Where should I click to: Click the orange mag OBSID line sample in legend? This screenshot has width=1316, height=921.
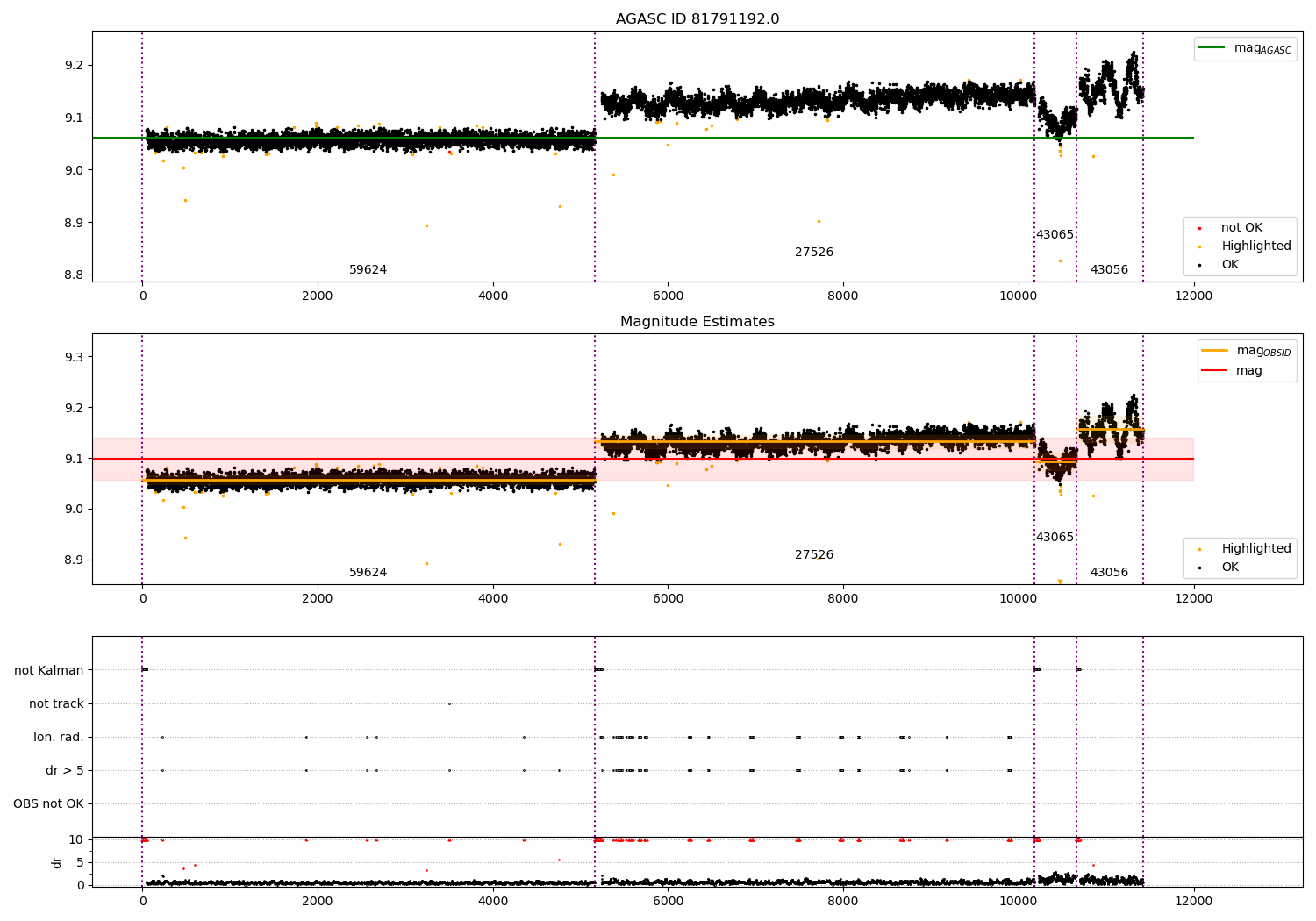[x=1215, y=351]
